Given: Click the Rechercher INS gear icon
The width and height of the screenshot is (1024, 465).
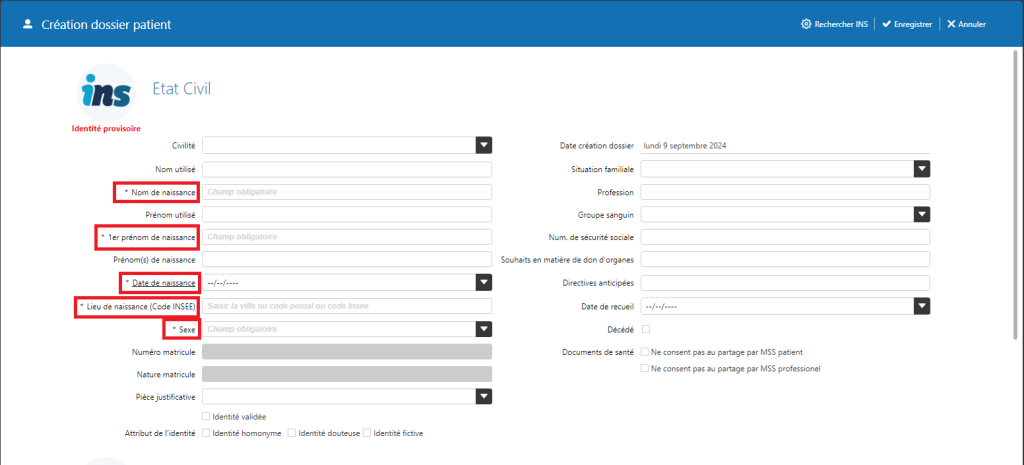Looking at the screenshot, I should coord(806,24).
